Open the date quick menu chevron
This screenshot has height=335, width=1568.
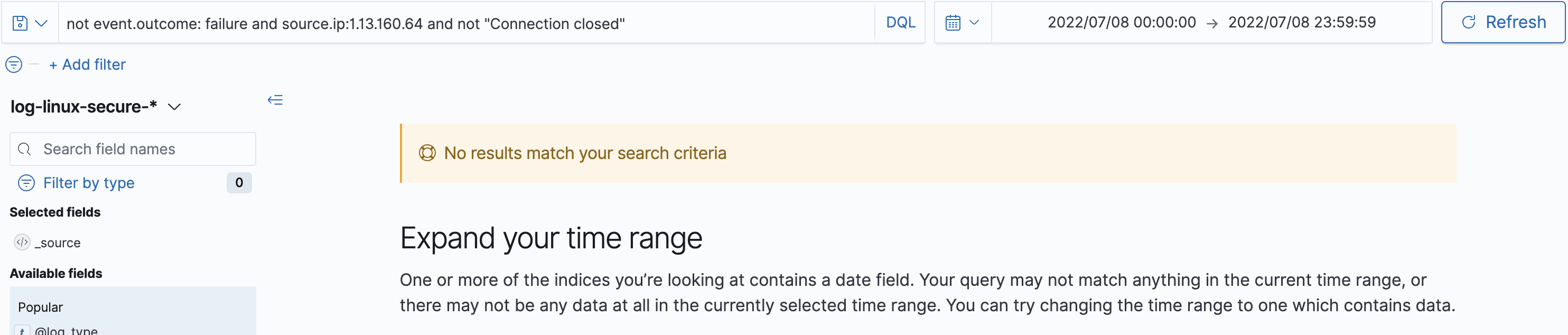pos(974,23)
